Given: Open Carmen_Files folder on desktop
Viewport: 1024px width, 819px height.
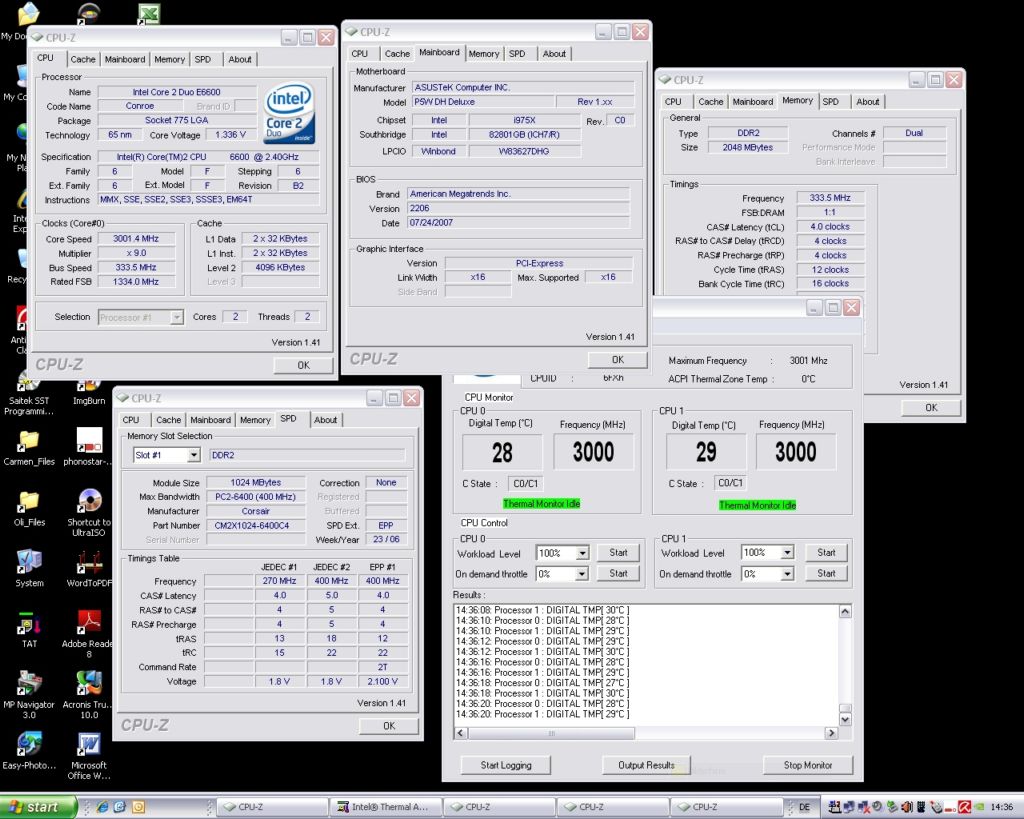Looking at the screenshot, I should [x=29, y=447].
